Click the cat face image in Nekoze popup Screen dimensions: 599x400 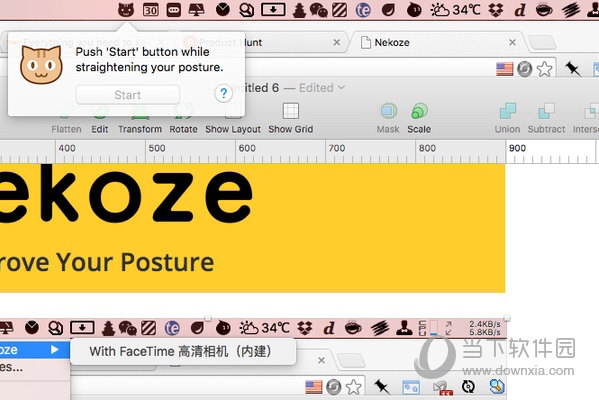[x=41, y=65]
